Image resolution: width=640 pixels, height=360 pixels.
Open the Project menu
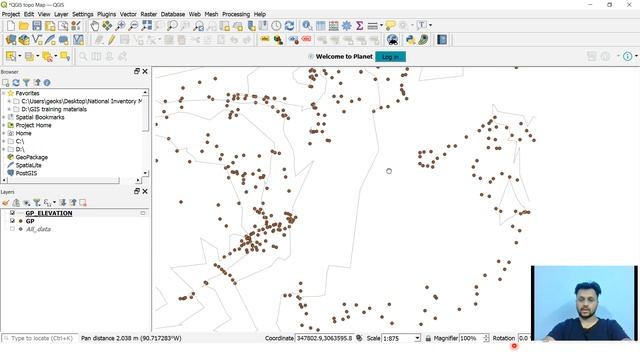click(11, 14)
